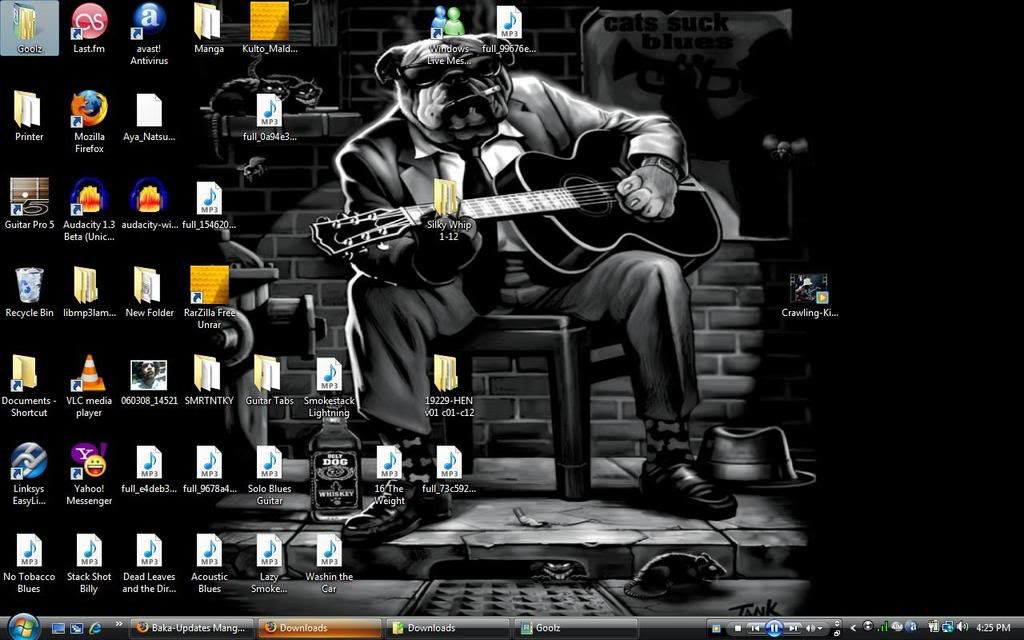Image resolution: width=1024 pixels, height=640 pixels.
Task: Show hidden system tray icons
Action: (x=853, y=628)
